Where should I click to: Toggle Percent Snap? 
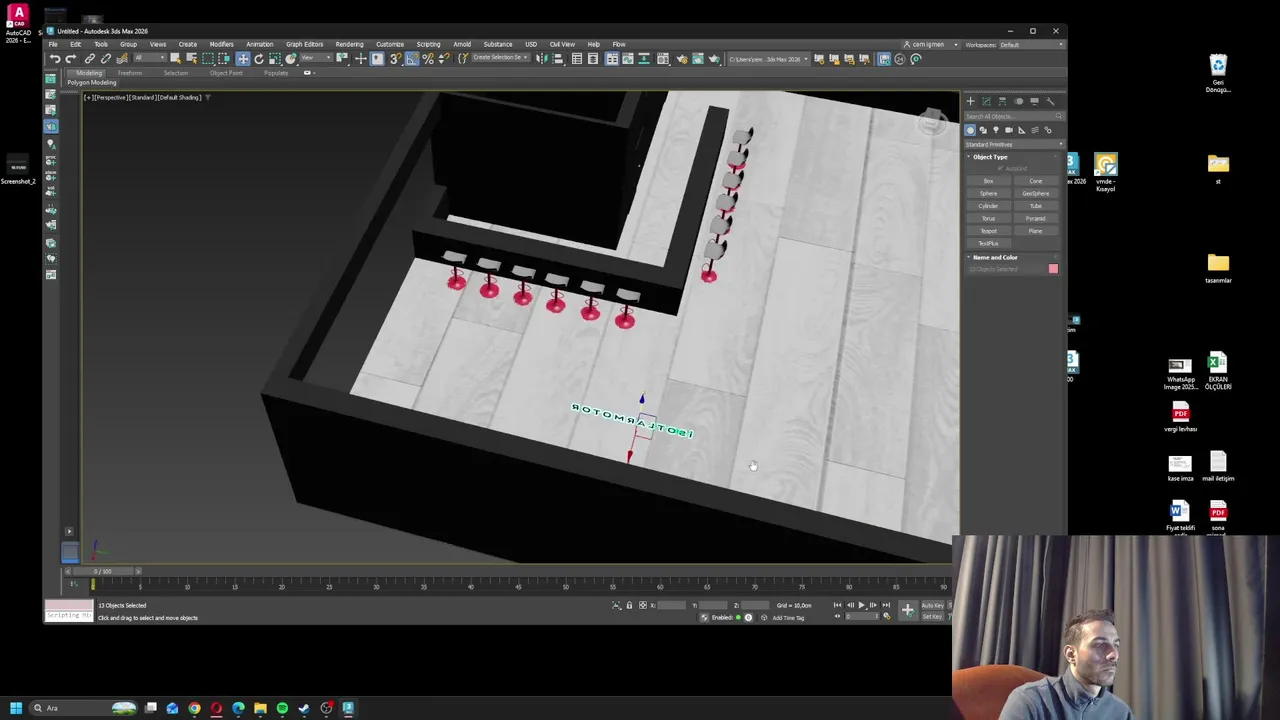[x=428, y=58]
